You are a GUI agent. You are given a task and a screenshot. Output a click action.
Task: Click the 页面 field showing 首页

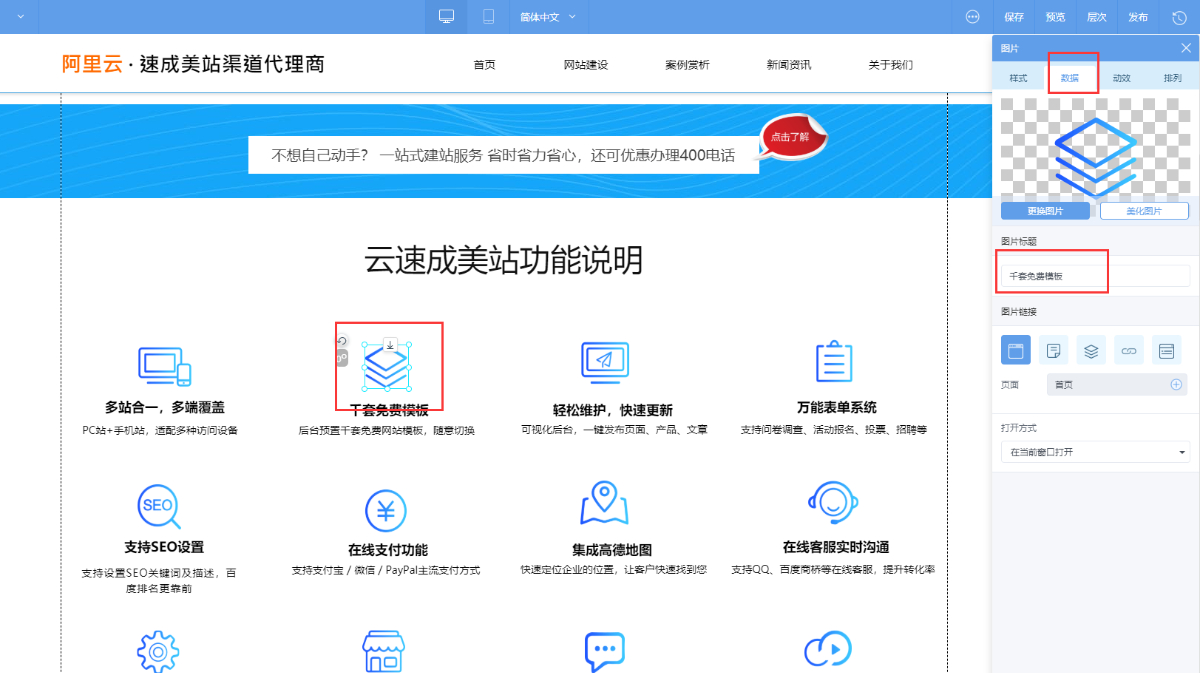pyautogui.click(x=1116, y=384)
